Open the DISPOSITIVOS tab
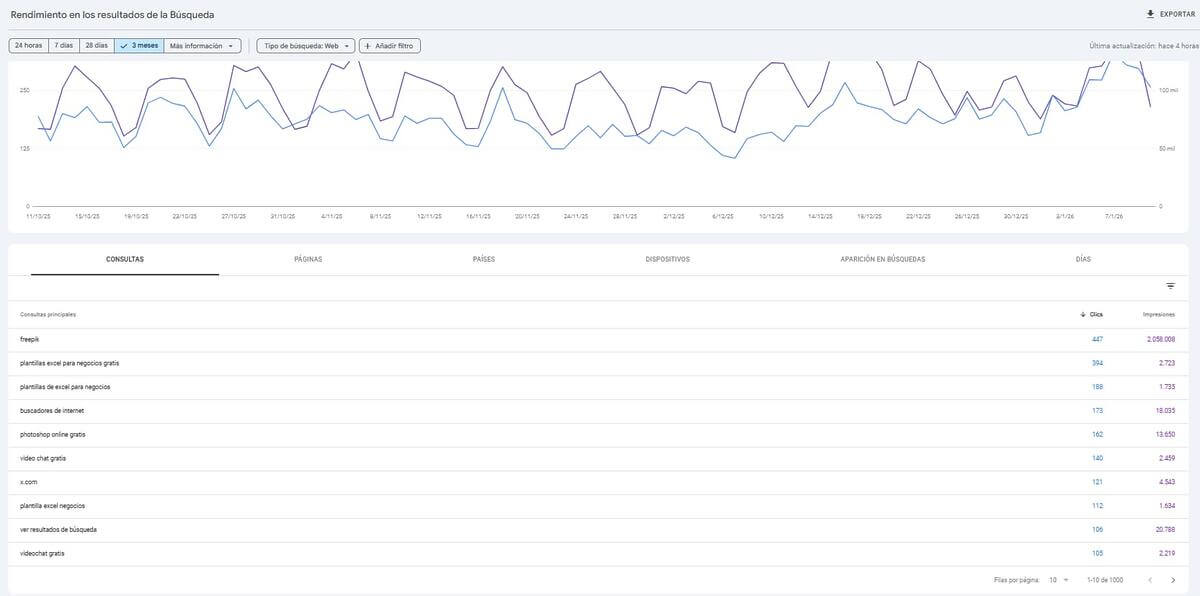 (666, 257)
